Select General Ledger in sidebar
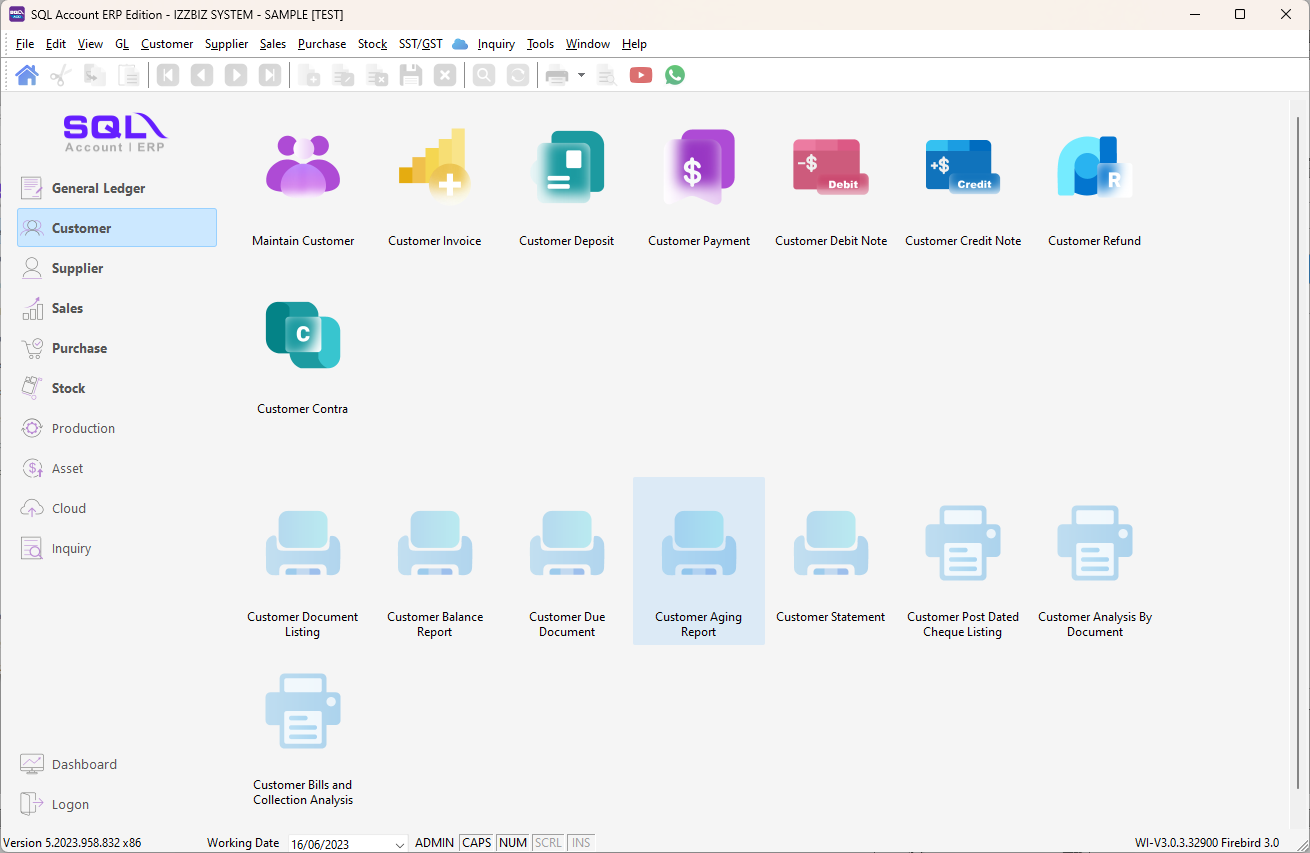This screenshot has width=1310, height=853. click(117, 188)
